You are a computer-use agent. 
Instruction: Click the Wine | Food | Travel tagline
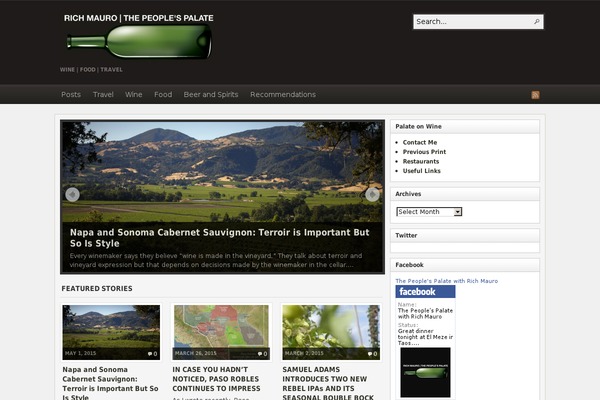pyautogui.click(x=91, y=70)
